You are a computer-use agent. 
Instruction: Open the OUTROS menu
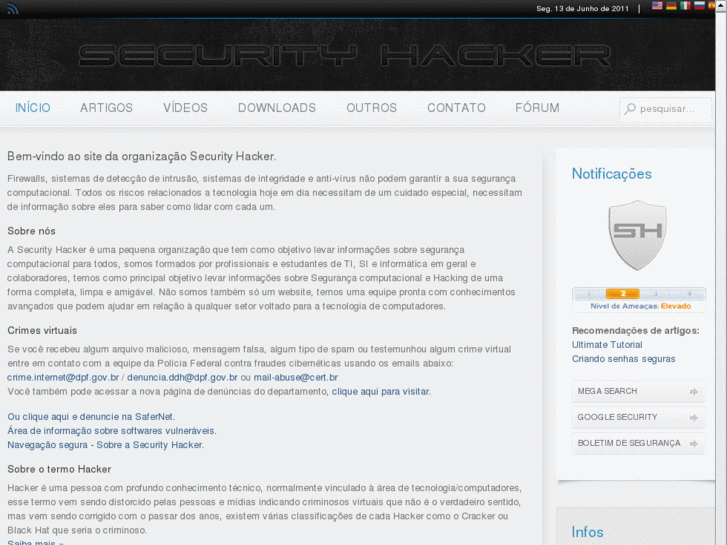point(371,108)
